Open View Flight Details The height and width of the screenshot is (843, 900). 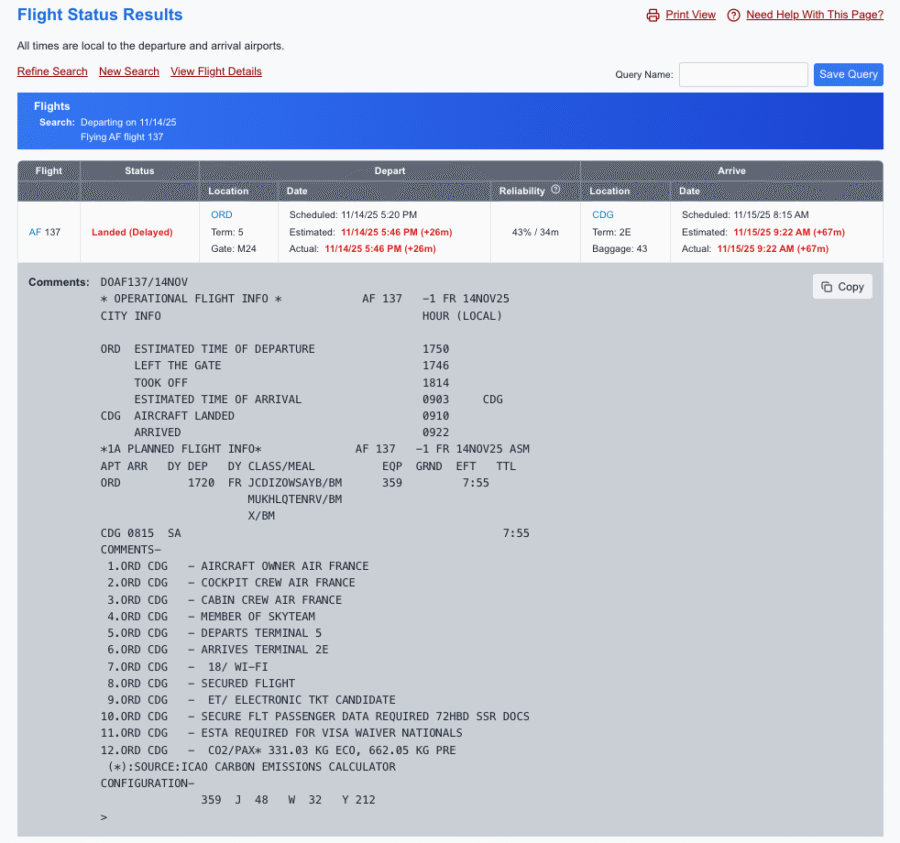(x=216, y=71)
